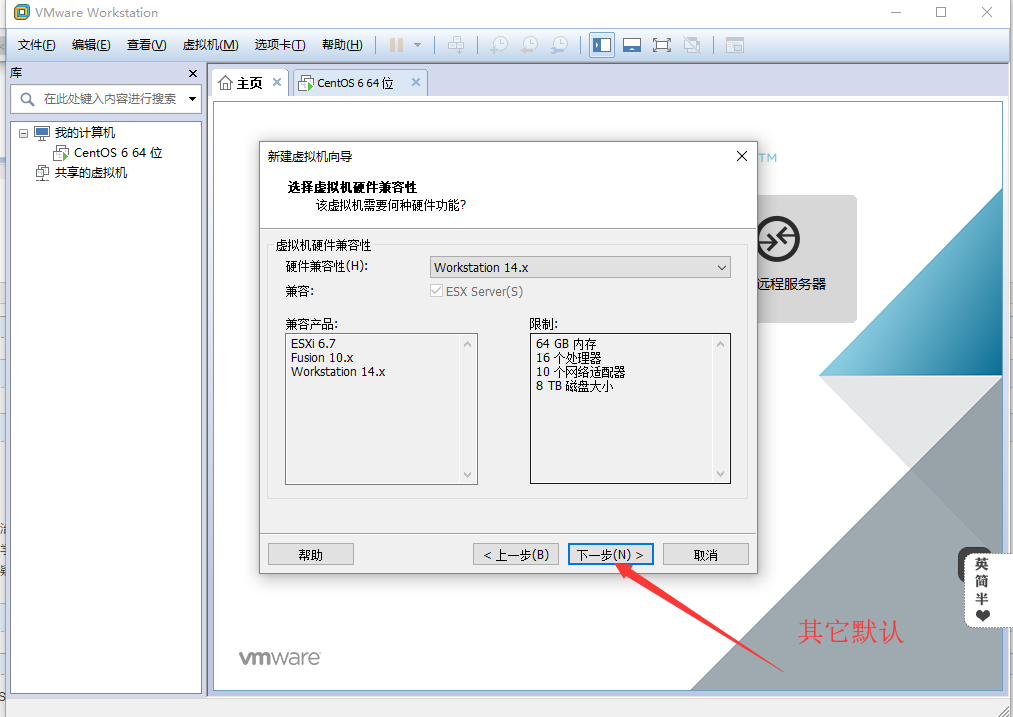Minimize the VMware Workstation window
The height and width of the screenshot is (717, 1013).
895,12
